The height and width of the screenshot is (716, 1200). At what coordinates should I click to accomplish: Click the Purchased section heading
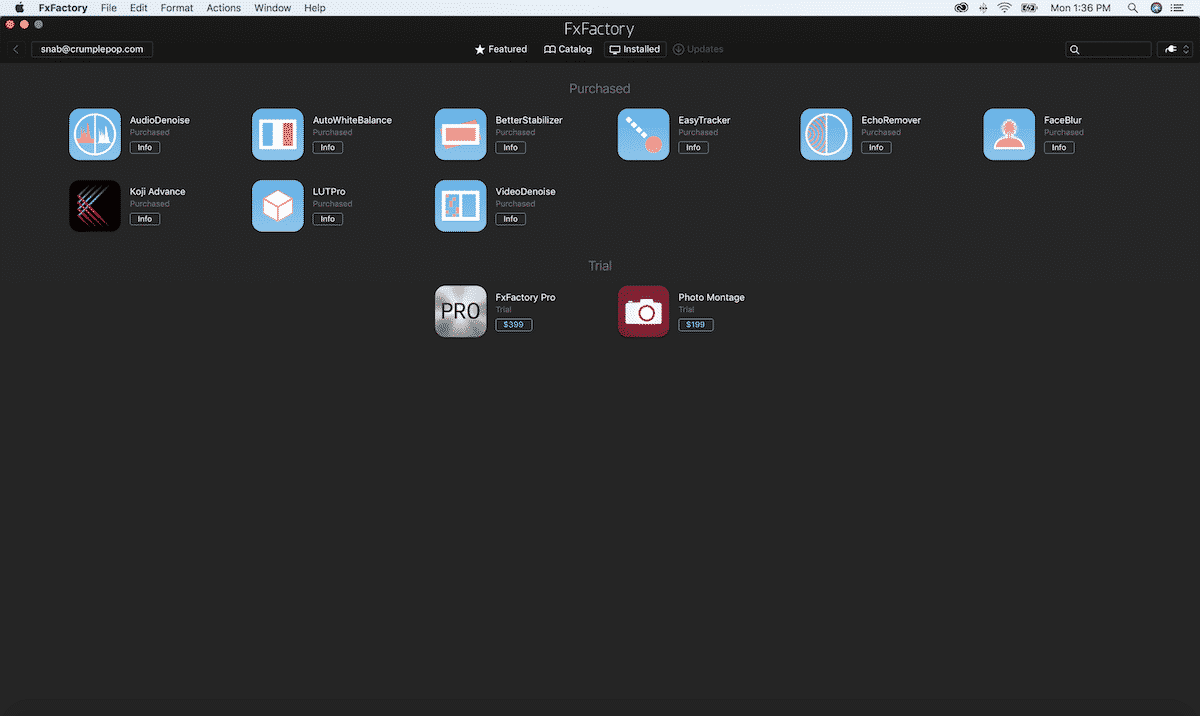600,89
